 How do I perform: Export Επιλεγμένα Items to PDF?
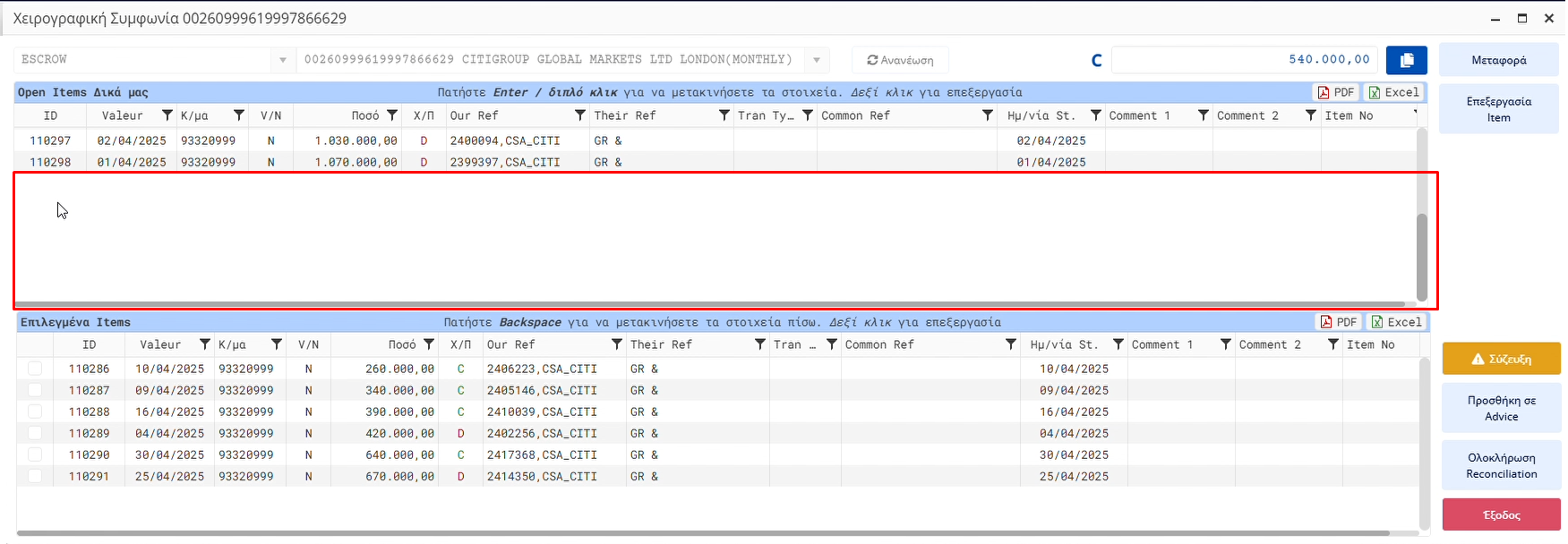[1338, 322]
